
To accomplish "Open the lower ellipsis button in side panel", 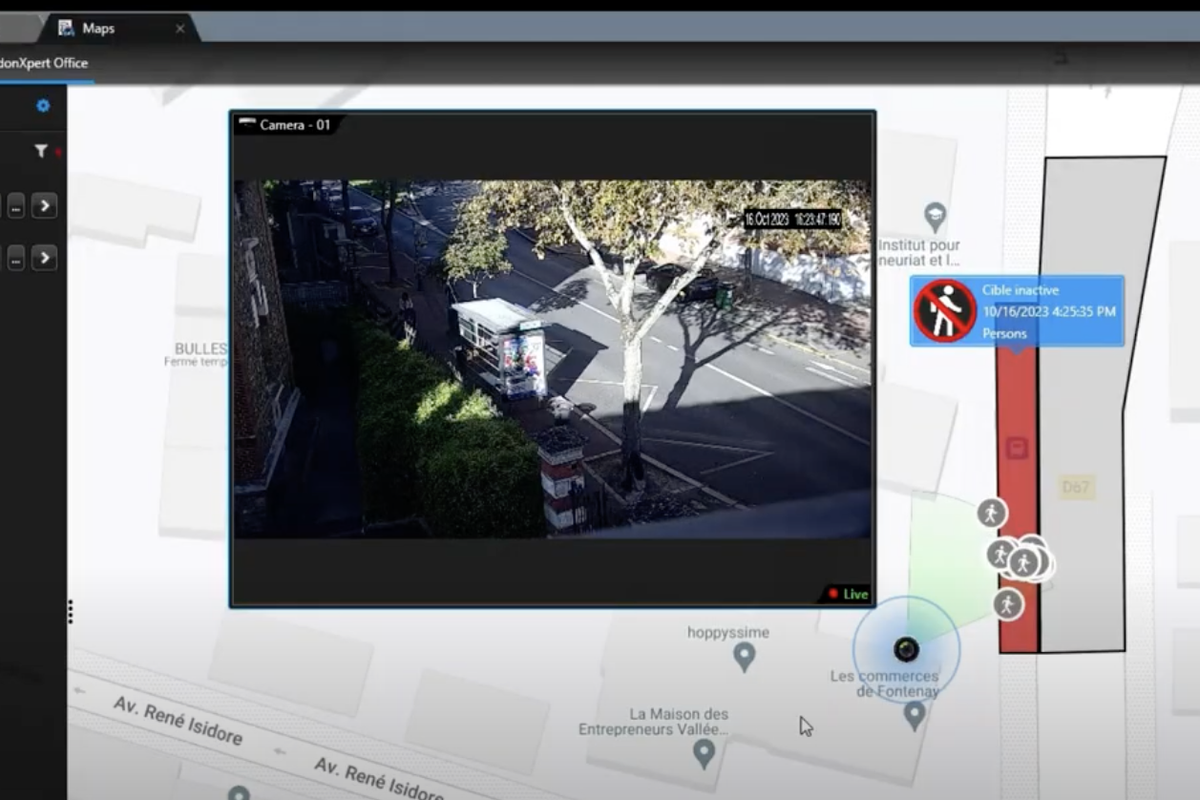I will click(x=17, y=258).
